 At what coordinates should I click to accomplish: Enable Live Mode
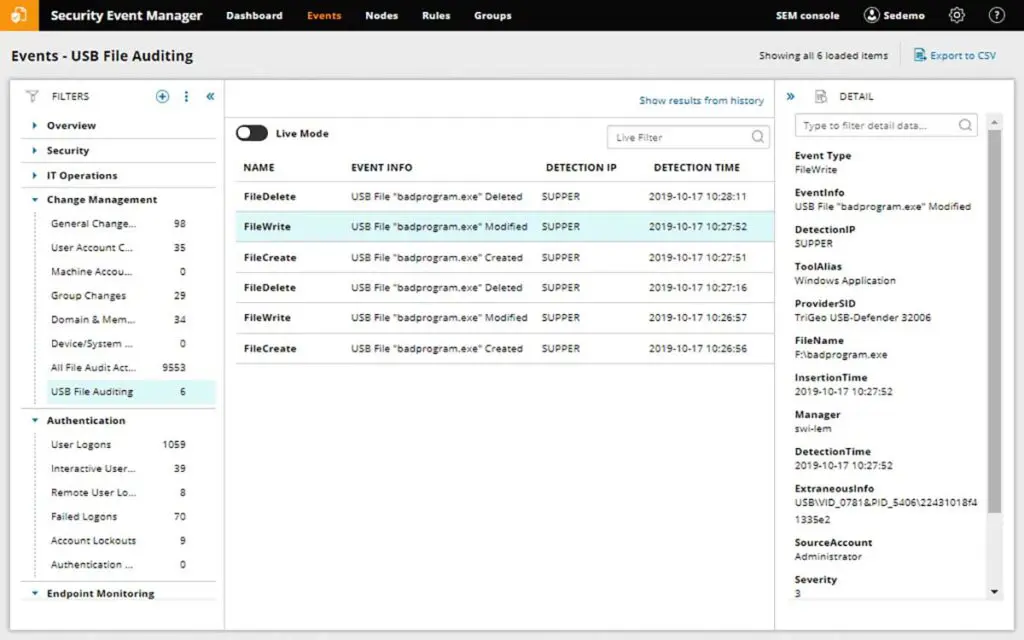[x=251, y=132]
